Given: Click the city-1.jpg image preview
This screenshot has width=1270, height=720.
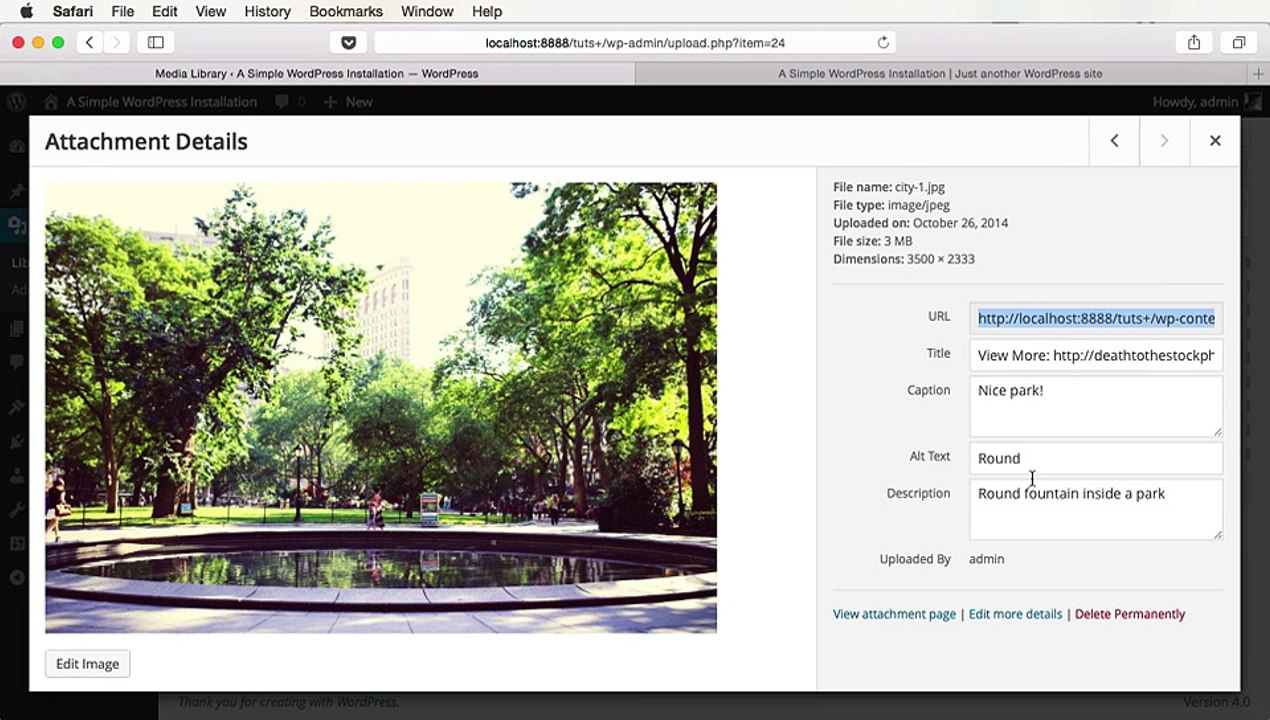Looking at the screenshot, I should pos(381,407).
